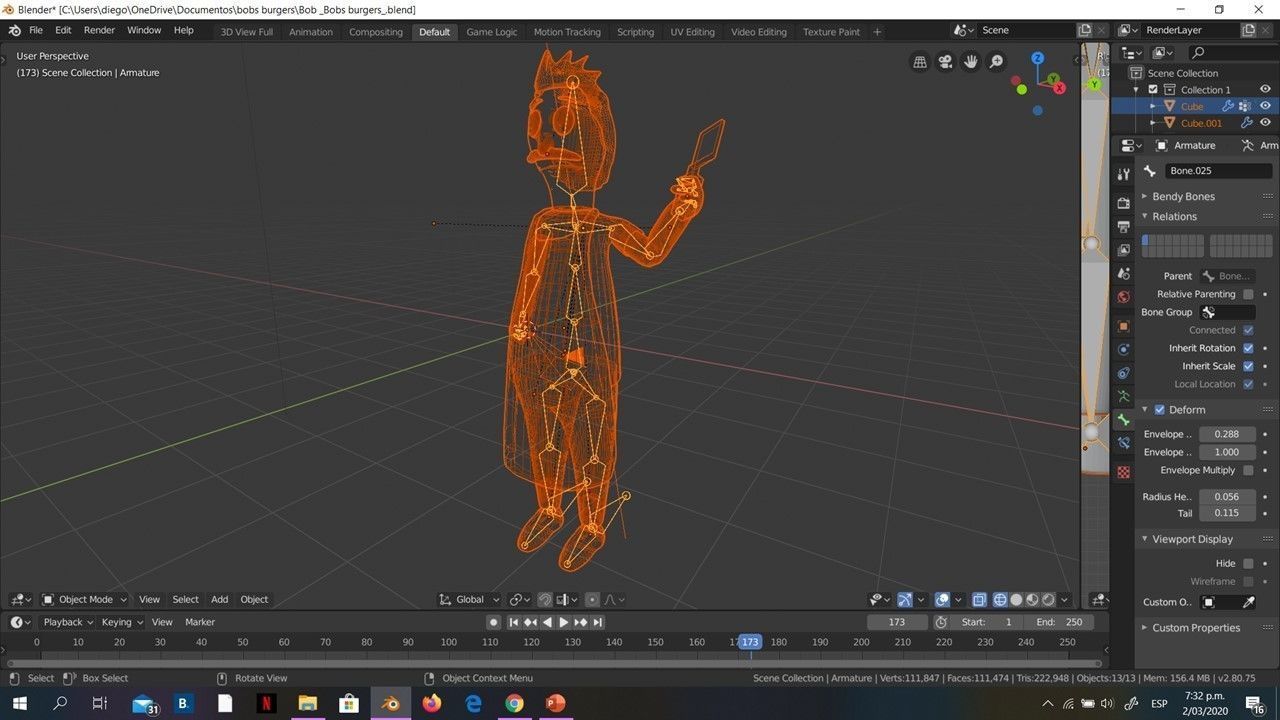This screenshot has height=720, width=1280.
Task: Open the Physics properties tab icon
Action: click(1124, 349)
